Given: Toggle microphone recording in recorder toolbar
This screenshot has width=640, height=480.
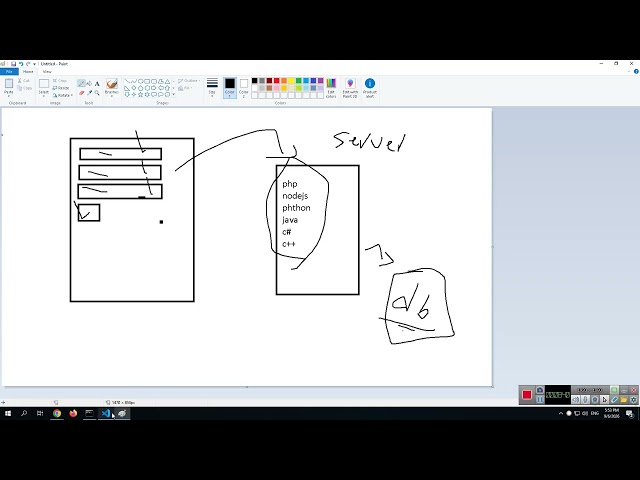Looking at the screenshot, I should (x=585, y=400).
